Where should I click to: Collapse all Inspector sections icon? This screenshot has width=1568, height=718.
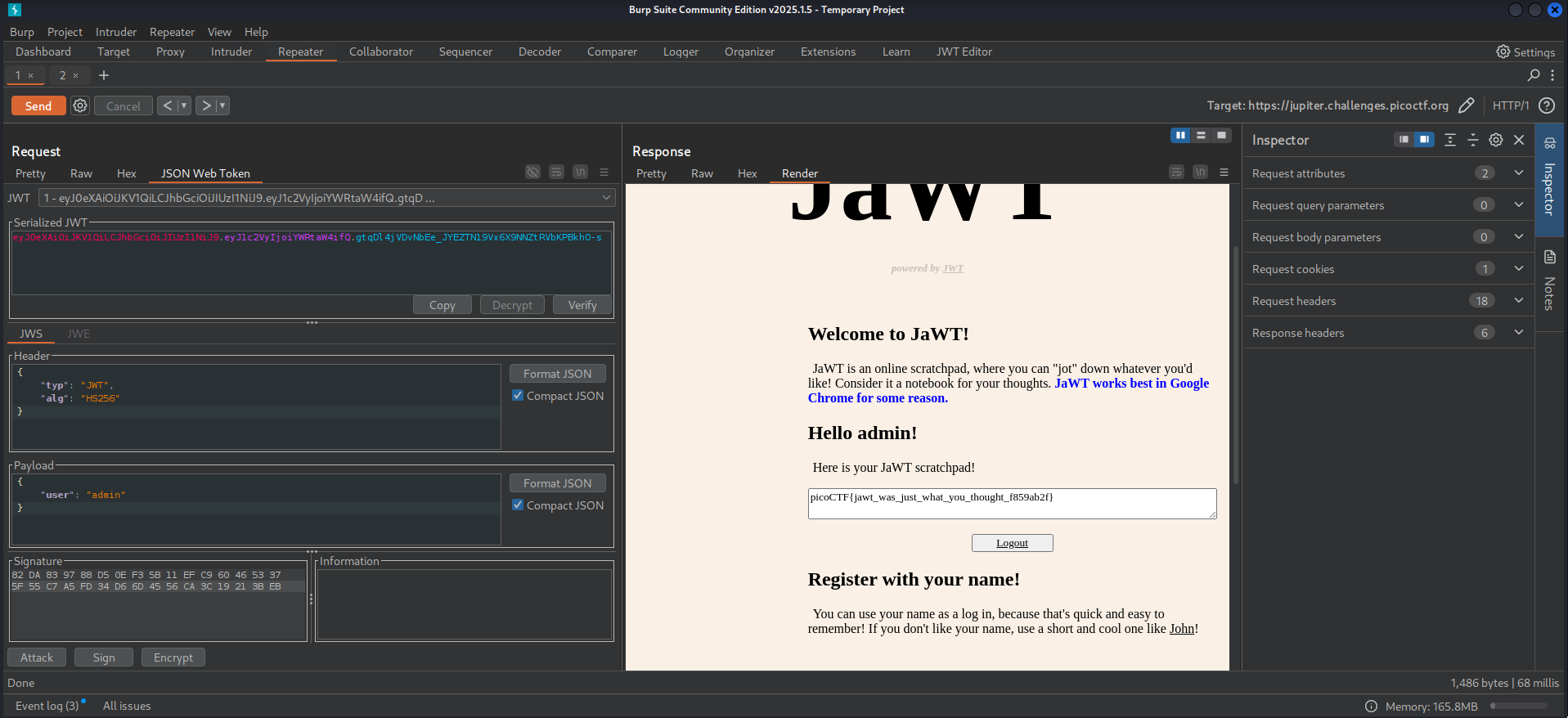click(1473, 140)
